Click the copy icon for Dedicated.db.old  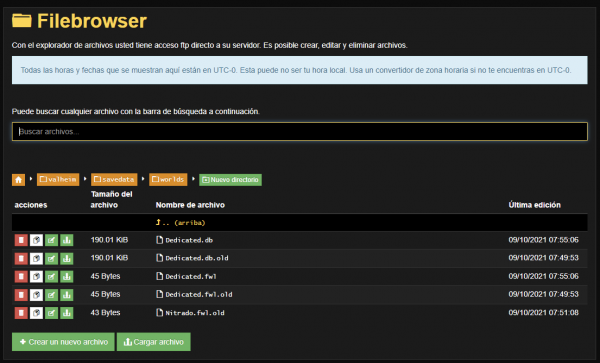(x=36, y=258)
